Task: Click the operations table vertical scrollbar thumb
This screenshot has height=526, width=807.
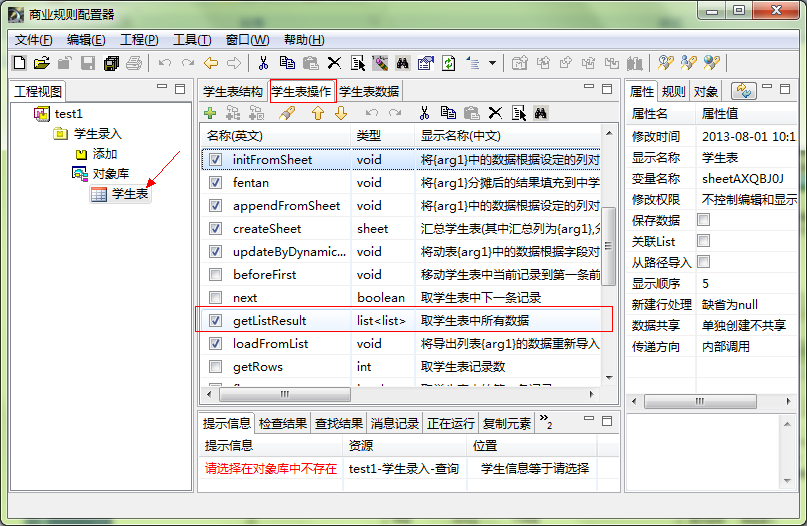Action: tap(608, 246)
